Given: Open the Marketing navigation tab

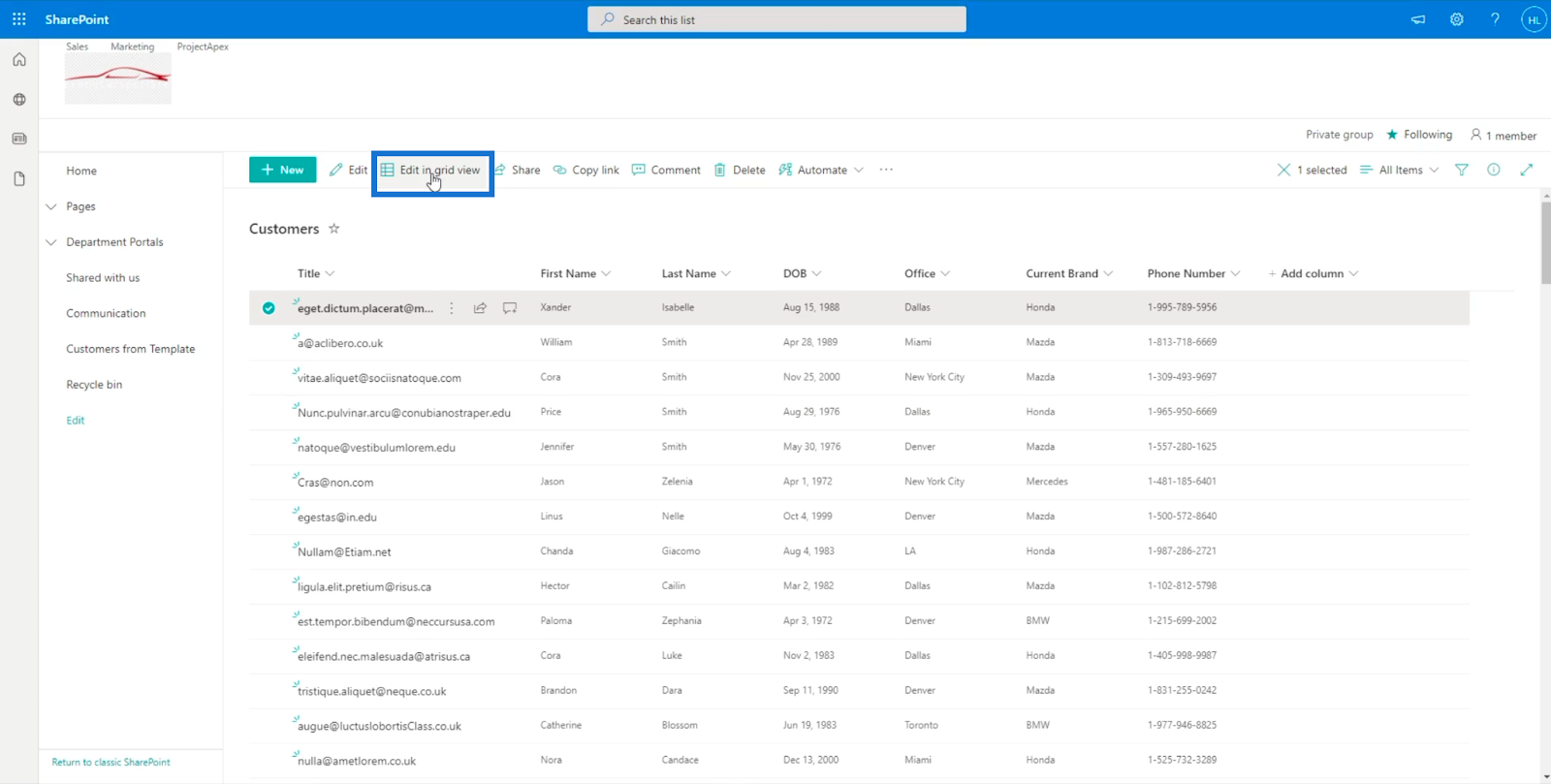Looking at the screenshot, I should coord(132,47).
